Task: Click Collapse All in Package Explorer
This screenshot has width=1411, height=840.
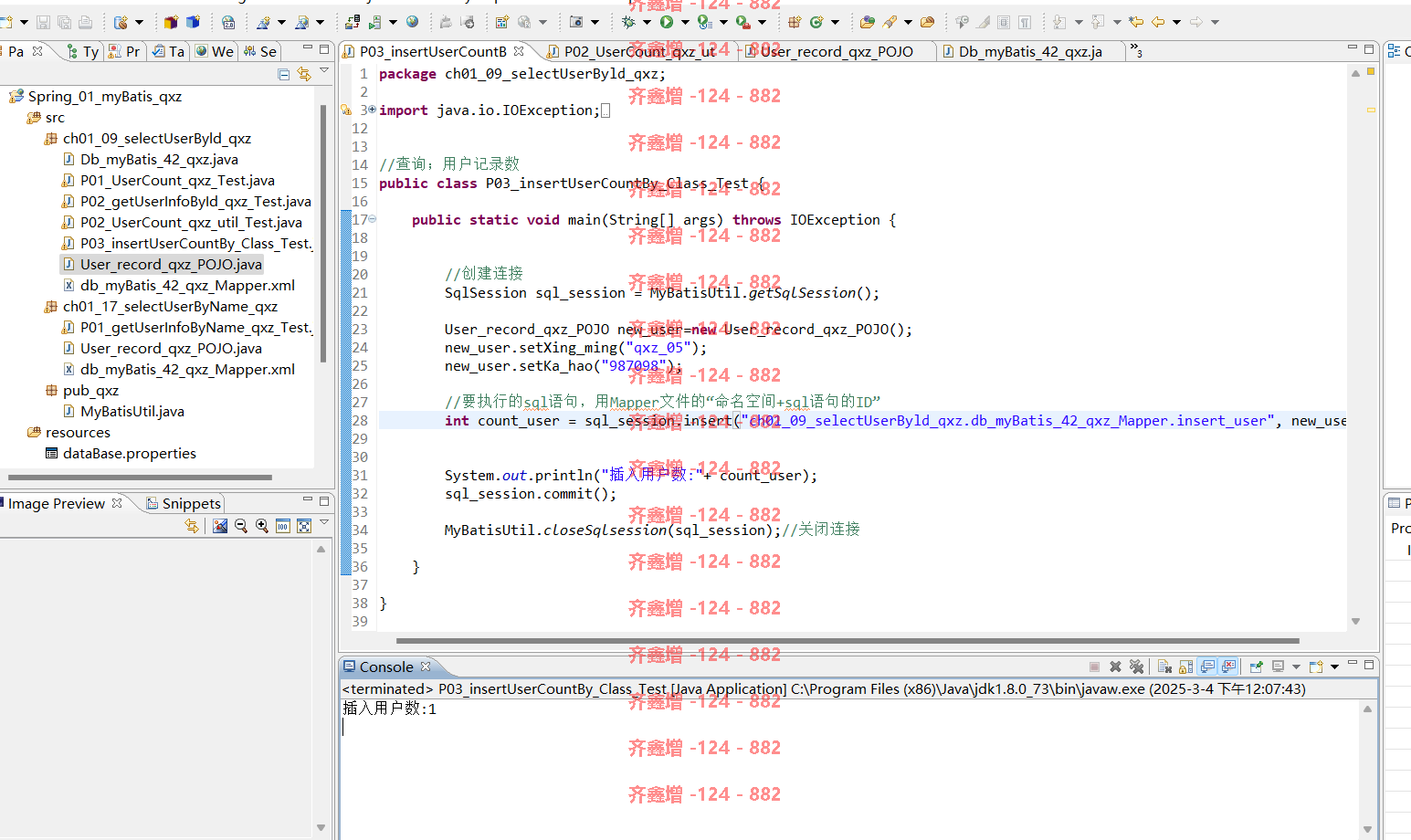Action: (284, 74)
